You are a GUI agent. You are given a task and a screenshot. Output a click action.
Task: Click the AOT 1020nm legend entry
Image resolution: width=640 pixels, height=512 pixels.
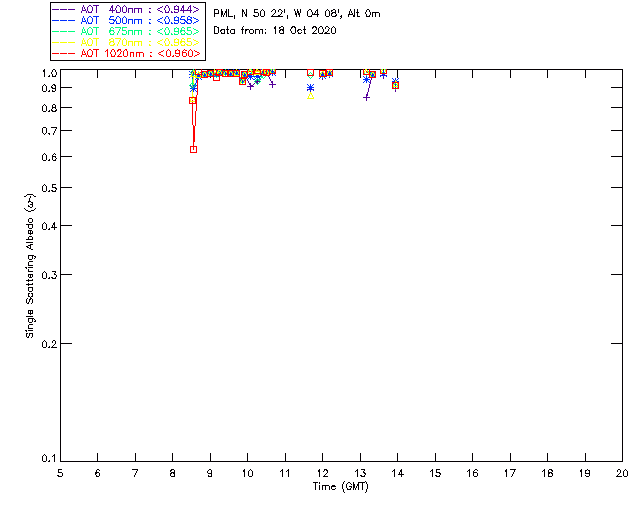tap(126, 53)
